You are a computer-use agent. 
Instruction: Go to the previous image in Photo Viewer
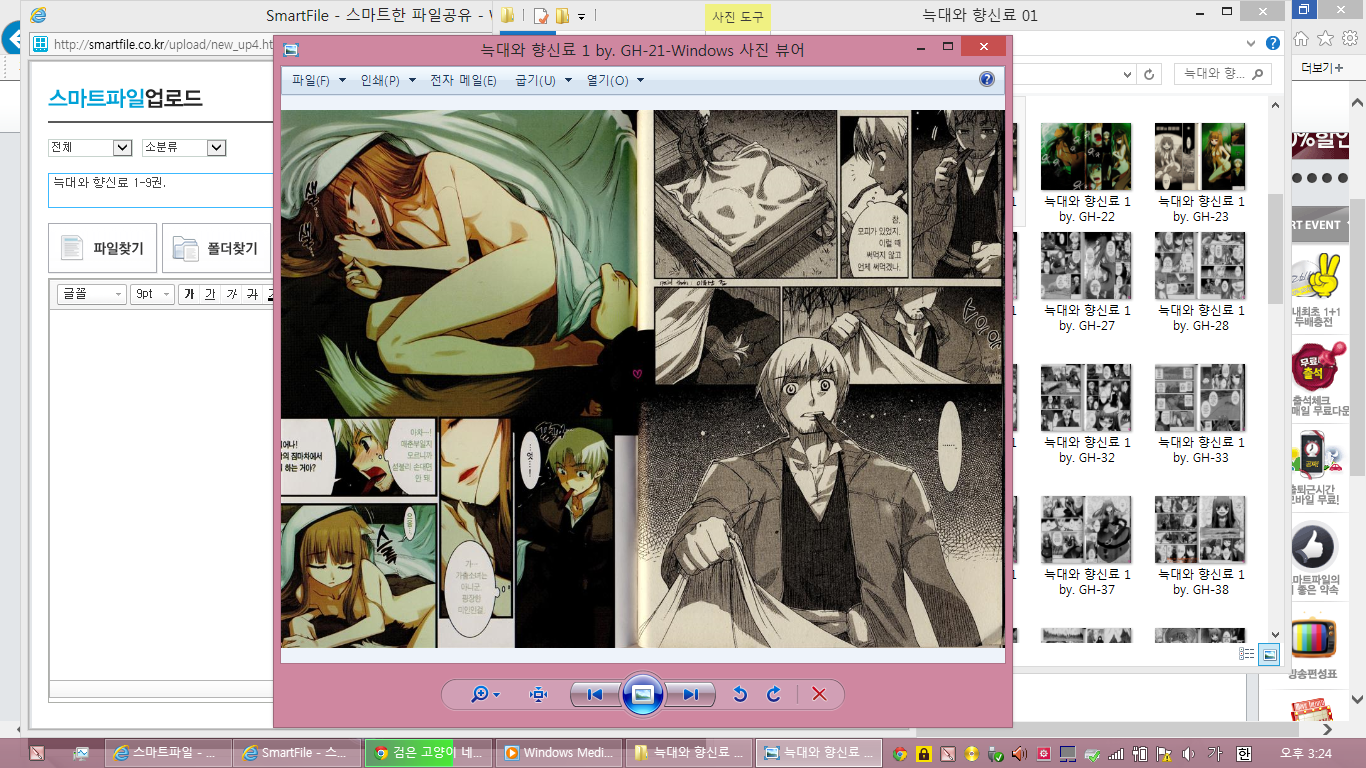click(x=594, y=694)
